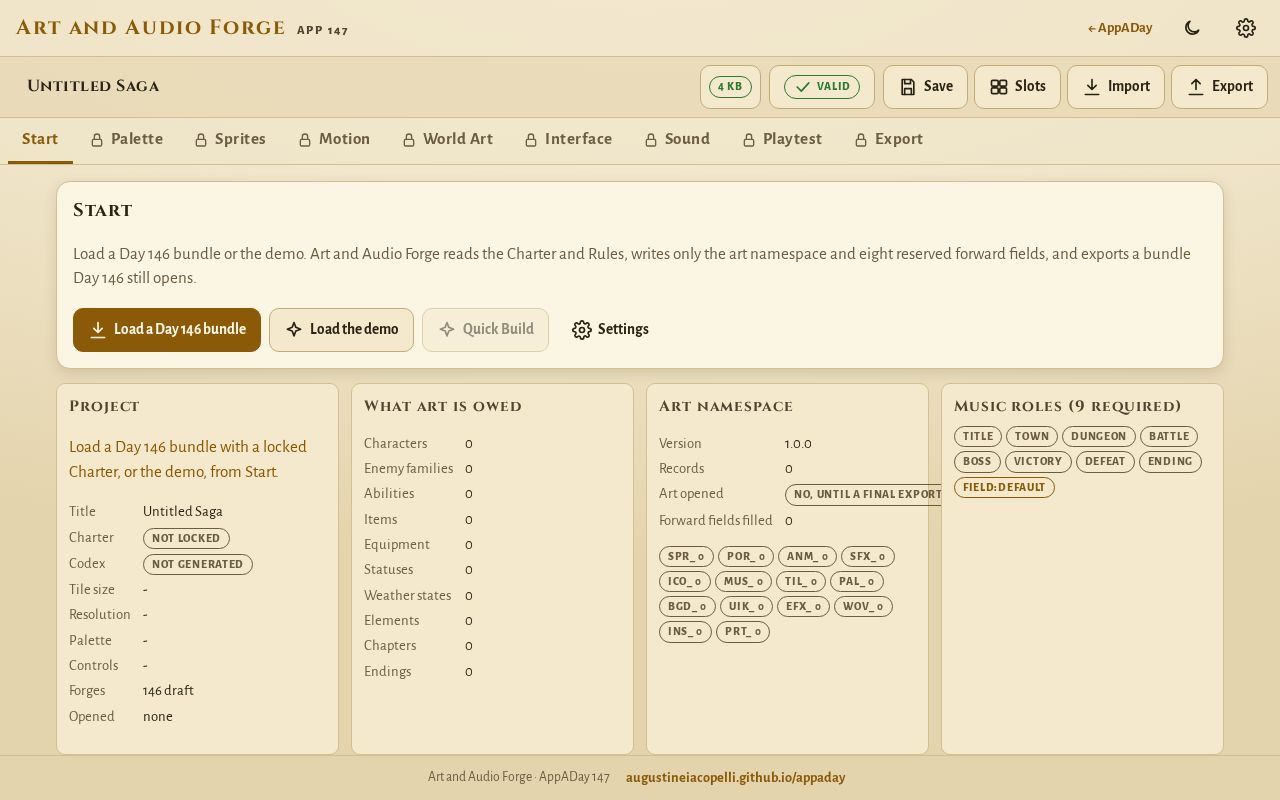Click the NOT GENERATED codex badge
The image size is (1280, 800).
(x=198, y=564)
